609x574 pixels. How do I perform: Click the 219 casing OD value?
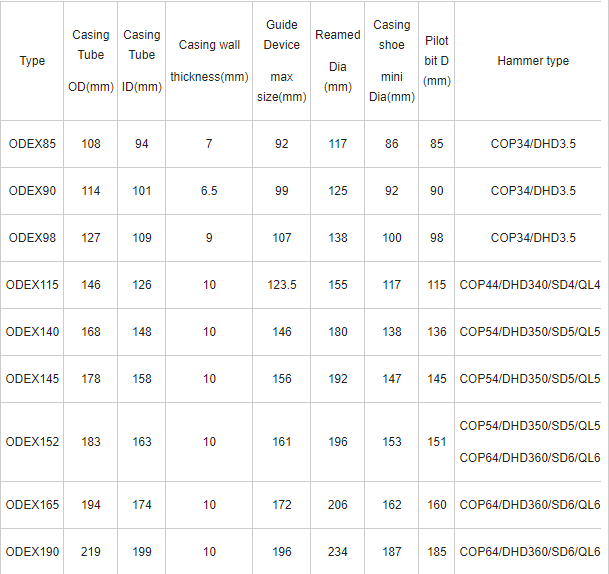pyautogui.click(x=91, y=552)
